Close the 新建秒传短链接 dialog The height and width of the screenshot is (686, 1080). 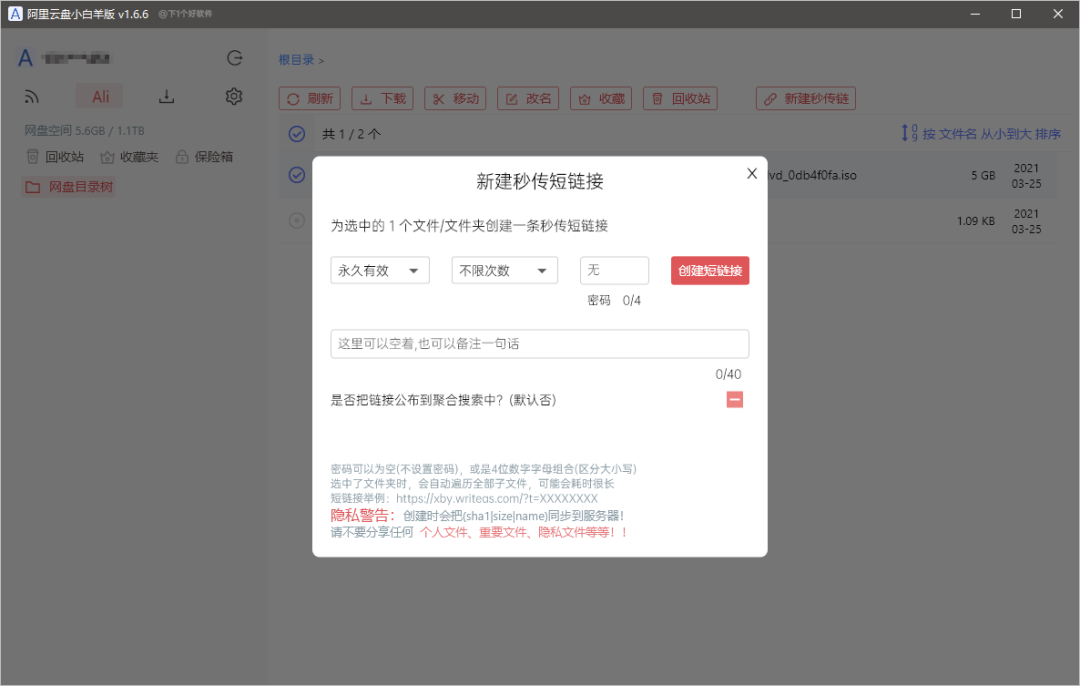752,174
